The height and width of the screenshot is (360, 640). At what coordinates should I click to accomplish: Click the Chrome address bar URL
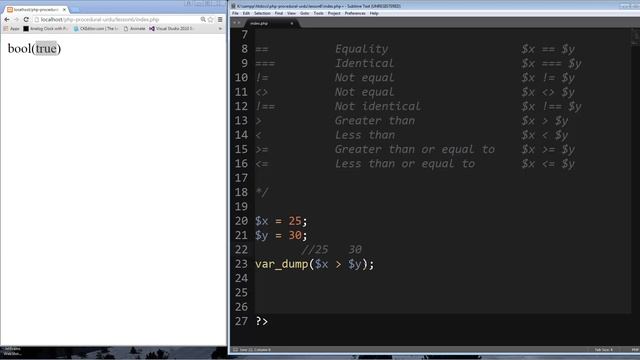(x=100, y=19)
